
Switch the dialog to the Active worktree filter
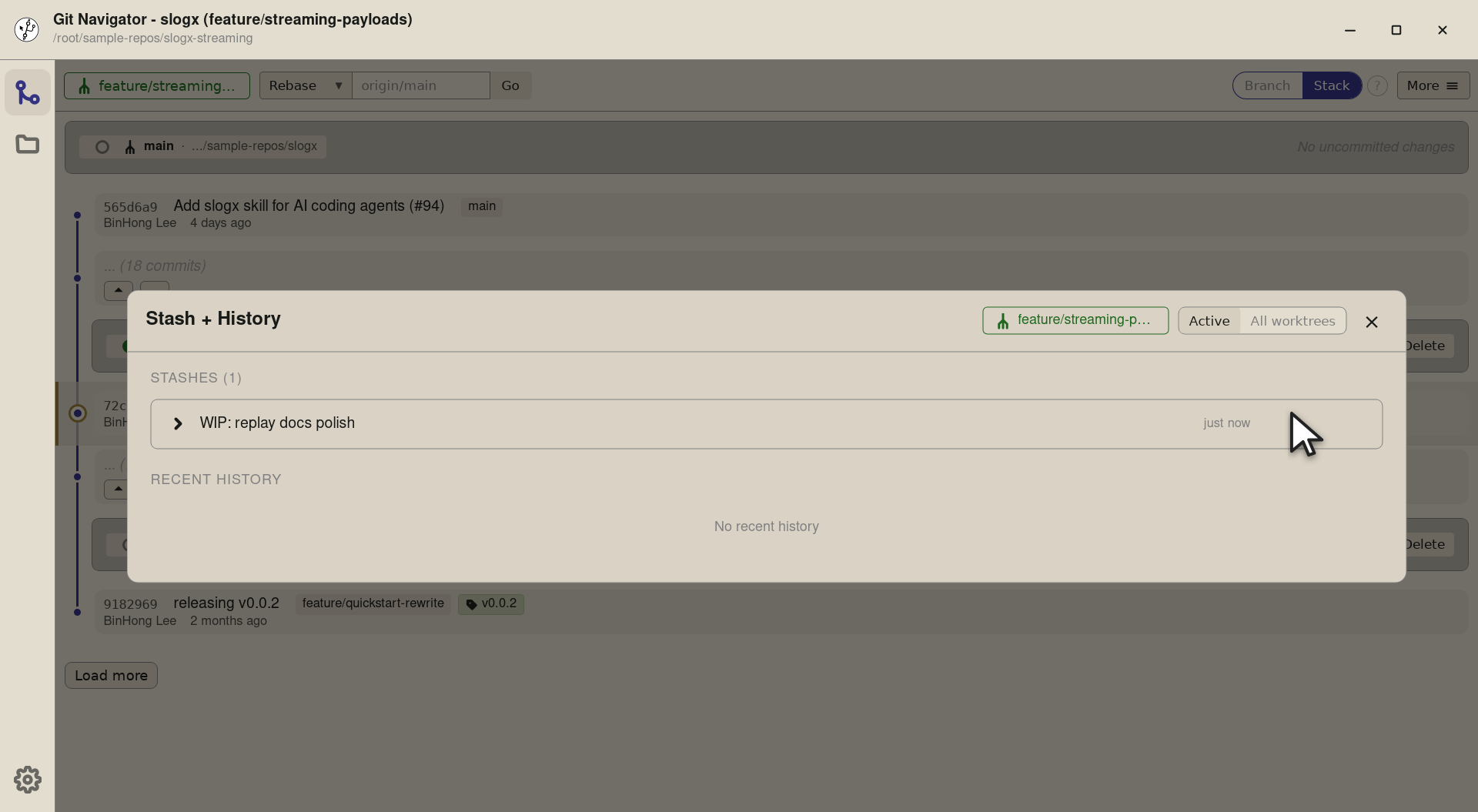click(1209, 321)
